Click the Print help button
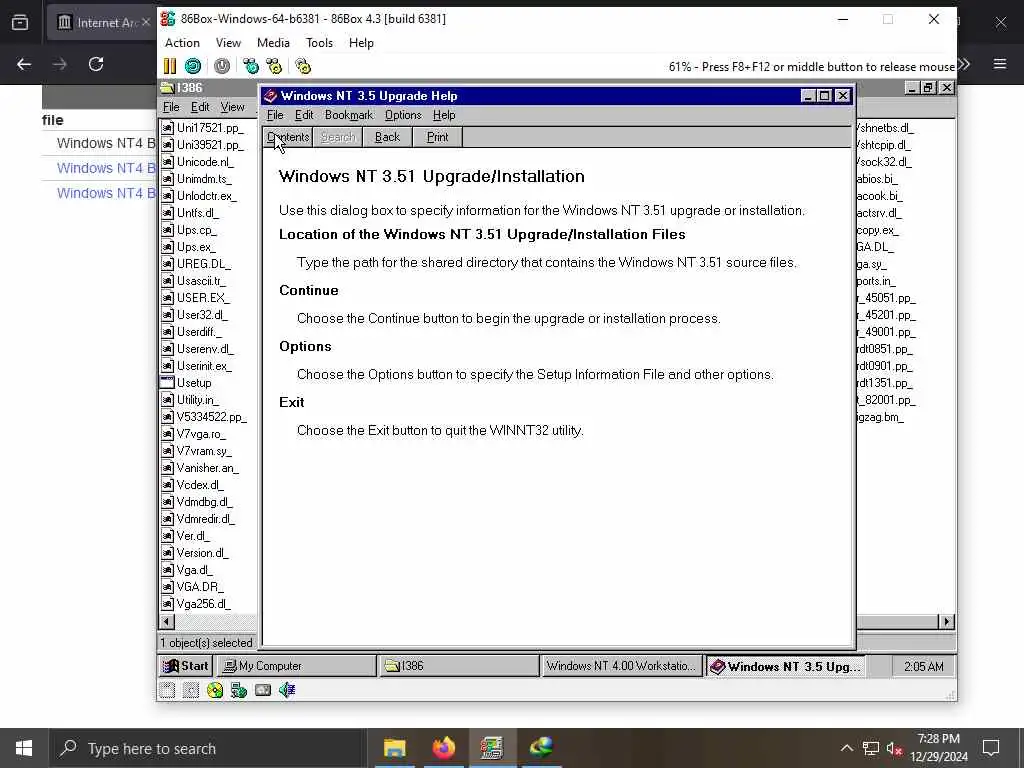Image resolution: width=1024 pixels, height=768 pixels. point(438,137)
